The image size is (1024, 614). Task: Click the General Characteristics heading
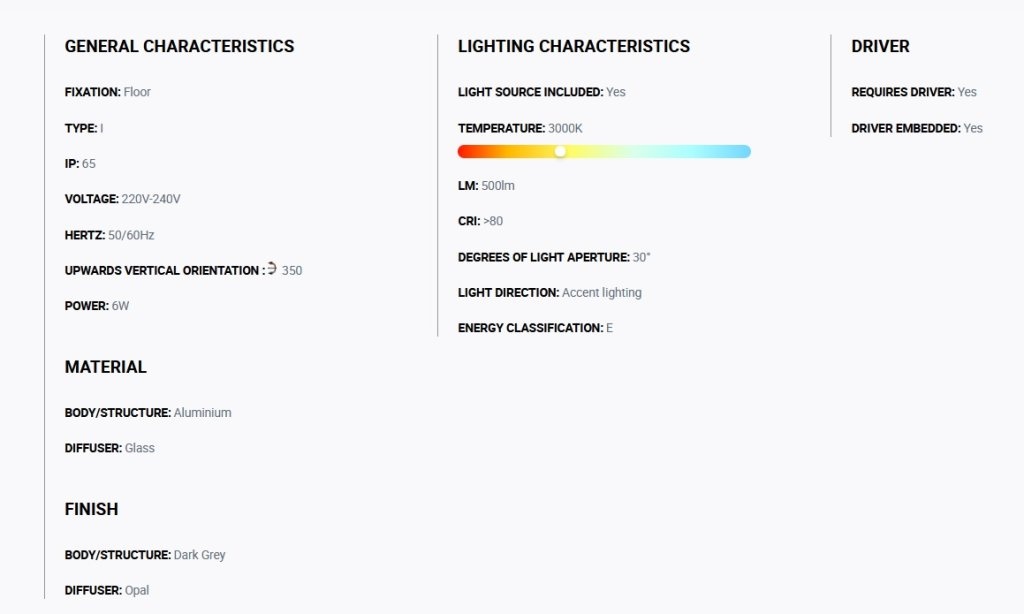click(180, 46)
